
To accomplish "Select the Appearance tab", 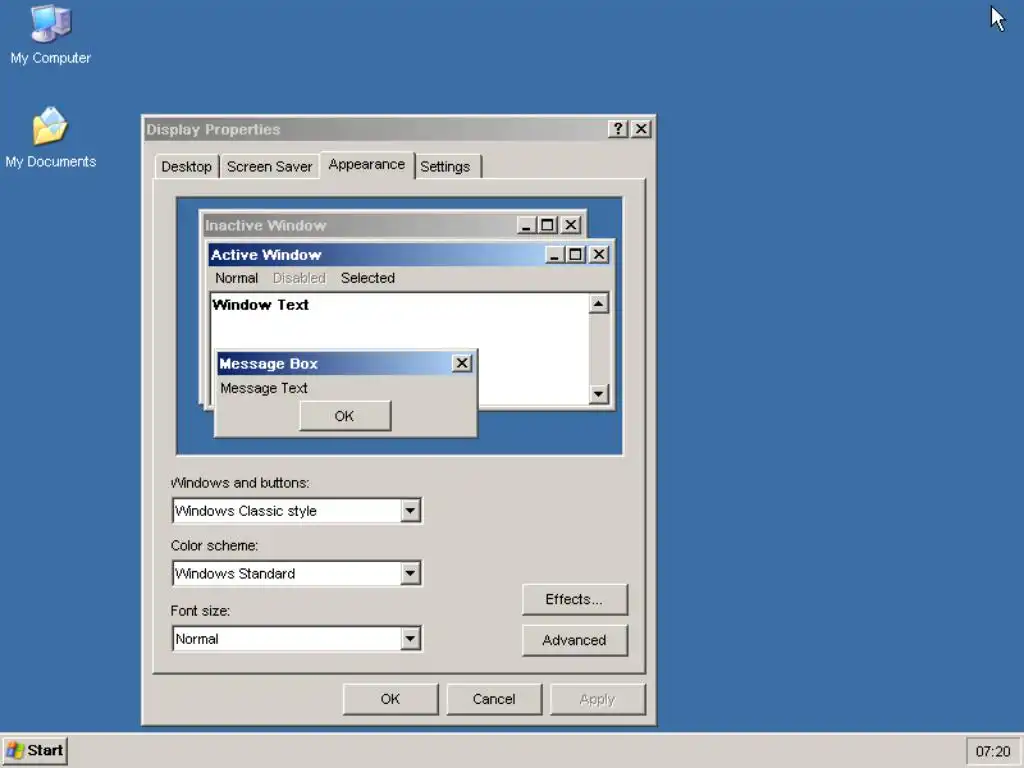I will (366, 165).
